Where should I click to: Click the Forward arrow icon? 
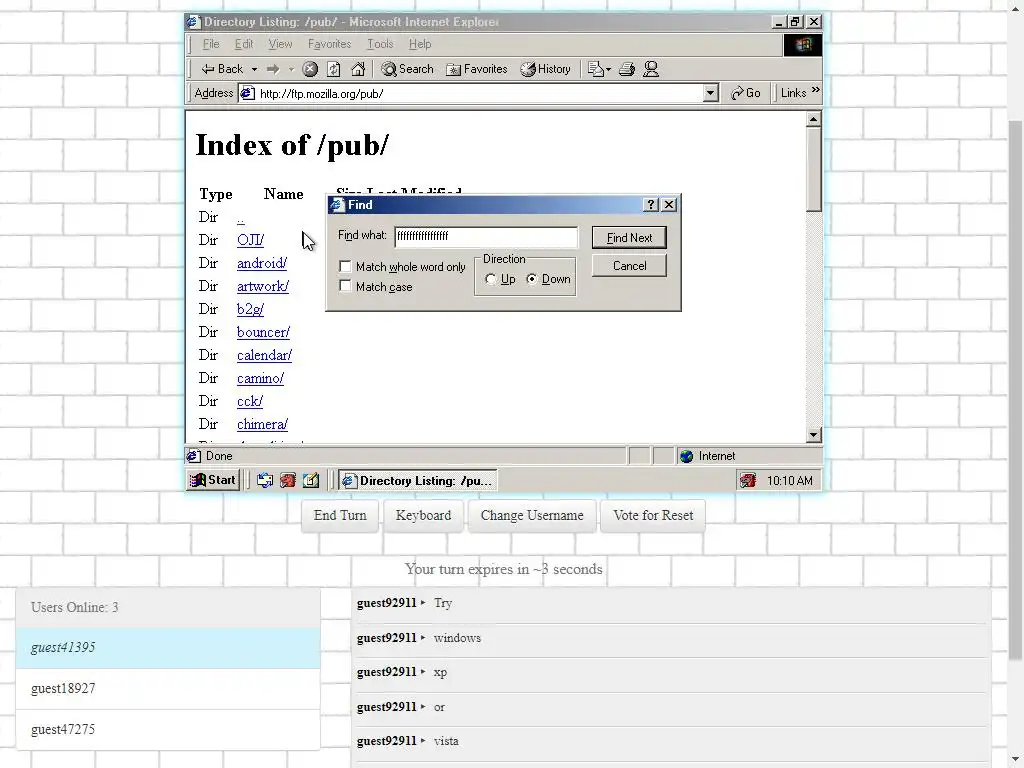(273, 69)
